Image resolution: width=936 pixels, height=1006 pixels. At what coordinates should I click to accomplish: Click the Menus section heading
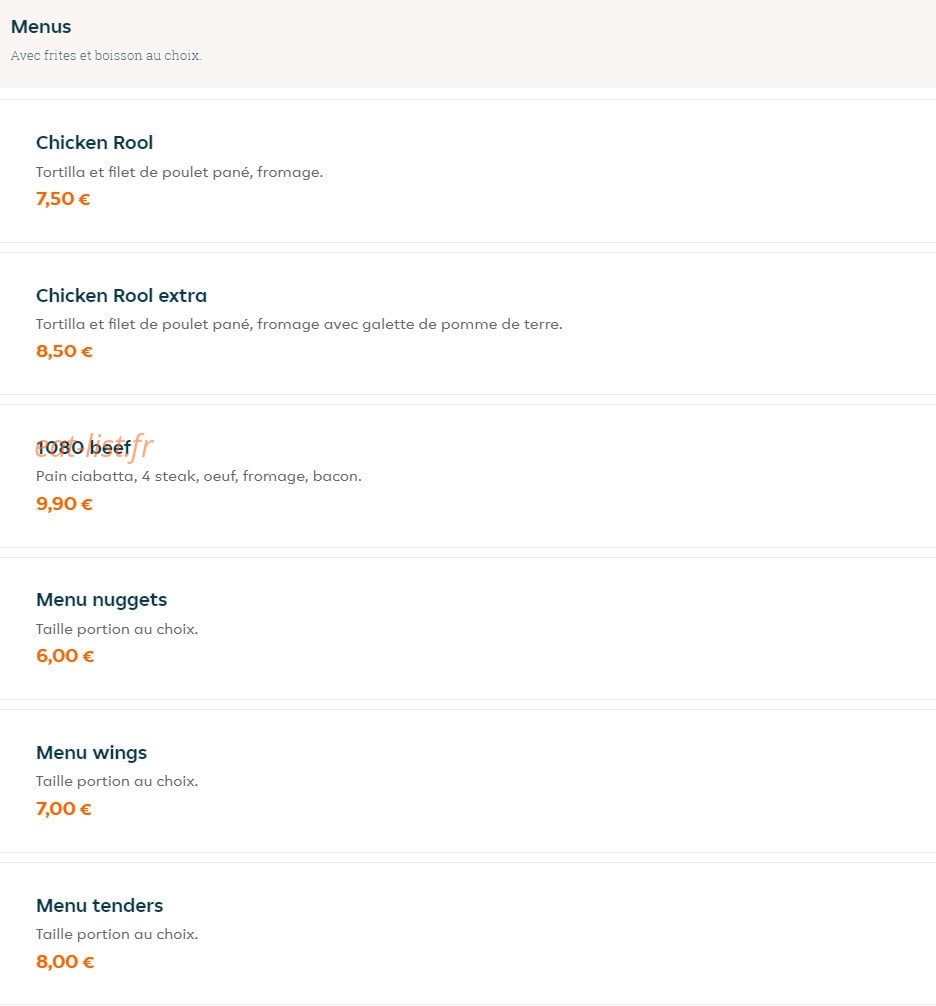(41, 26)
